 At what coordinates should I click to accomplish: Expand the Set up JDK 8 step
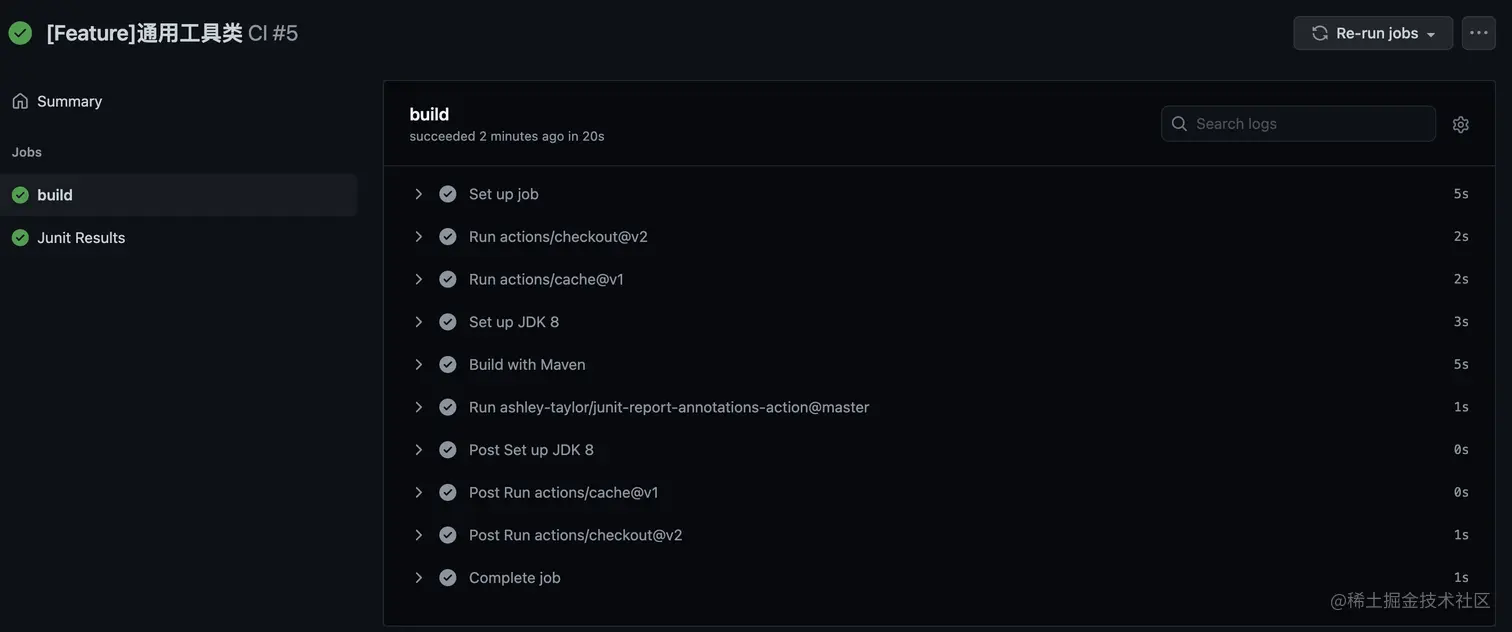[418, 322]
